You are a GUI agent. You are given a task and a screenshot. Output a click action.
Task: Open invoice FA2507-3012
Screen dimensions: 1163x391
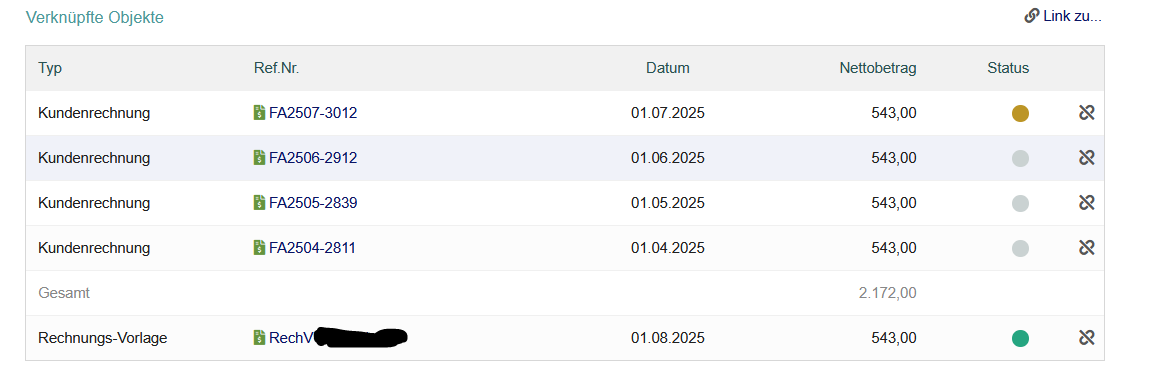pos(313,113)
